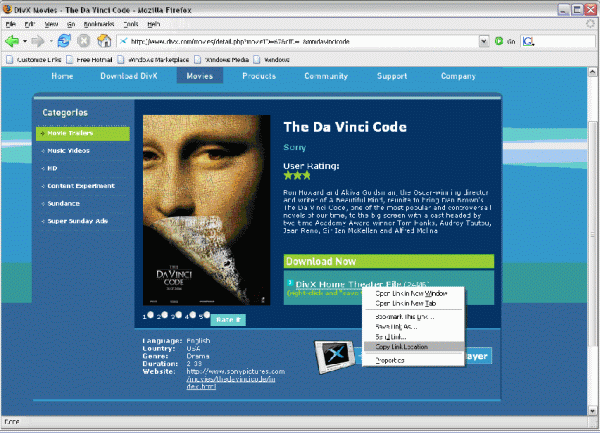Click the page scrollbar up arrow
Viewport: 600px width, 433px height.
(592, 72)
